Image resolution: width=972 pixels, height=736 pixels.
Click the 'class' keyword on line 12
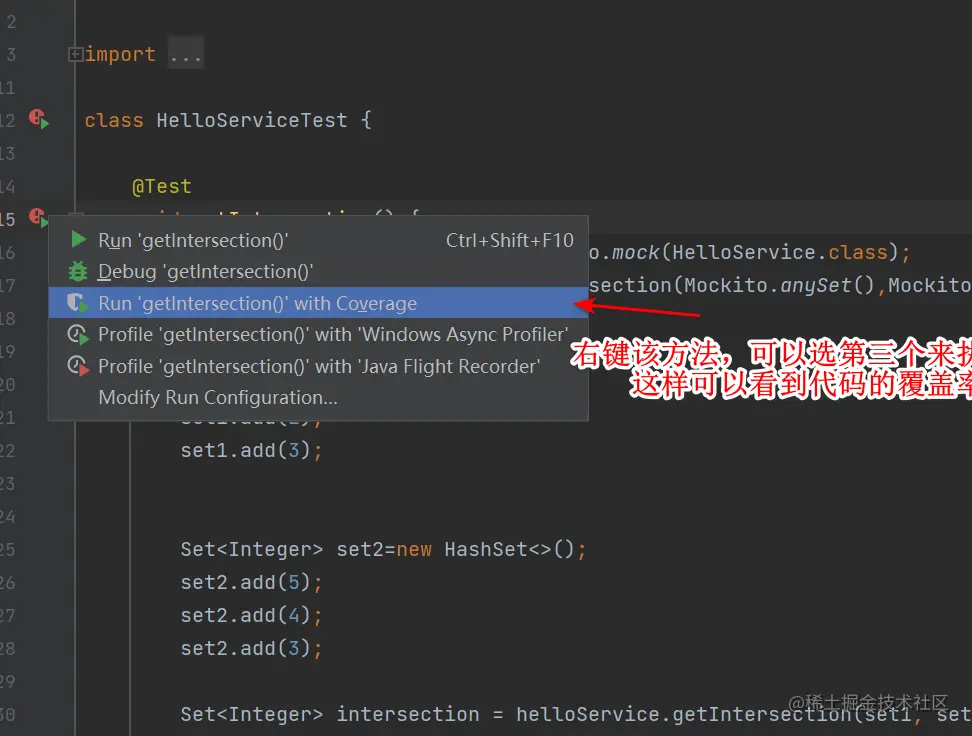(114, 120)
